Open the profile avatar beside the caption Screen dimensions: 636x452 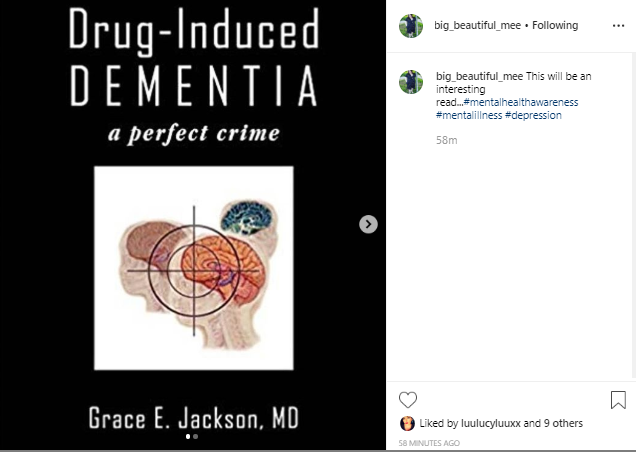tap(411, 82)
